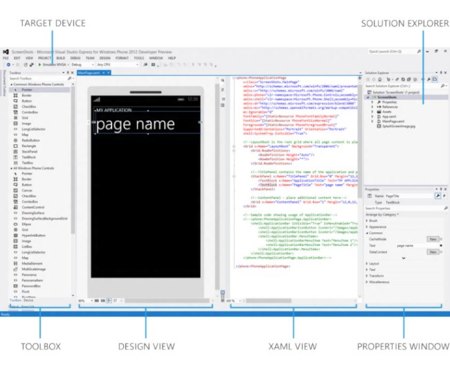Open the DESIGN menu
The width and height of the screenshot is (450, 370).
(105, 58)
